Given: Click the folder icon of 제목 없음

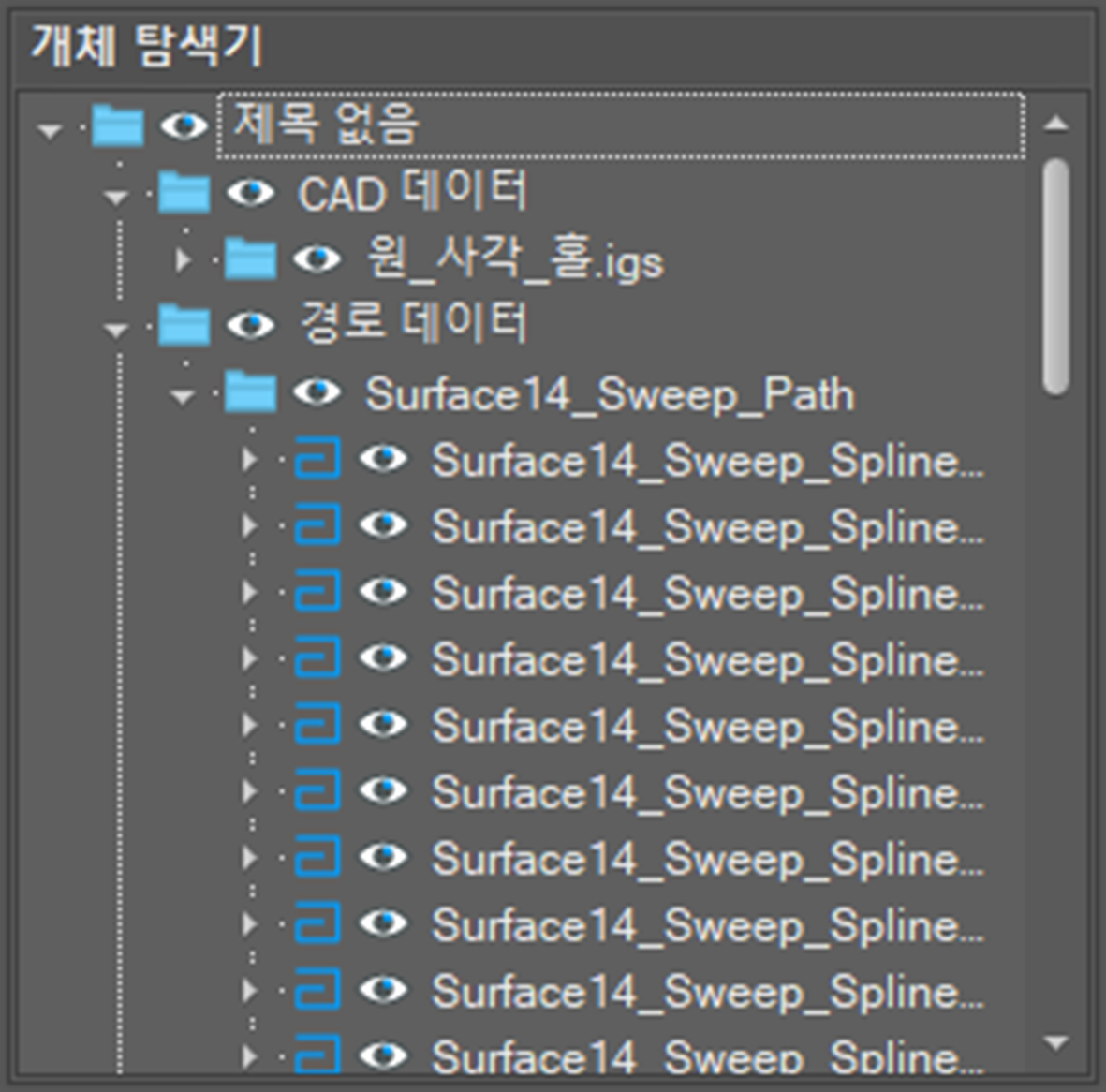Looking at the screenshot, I should click(118, 125).
